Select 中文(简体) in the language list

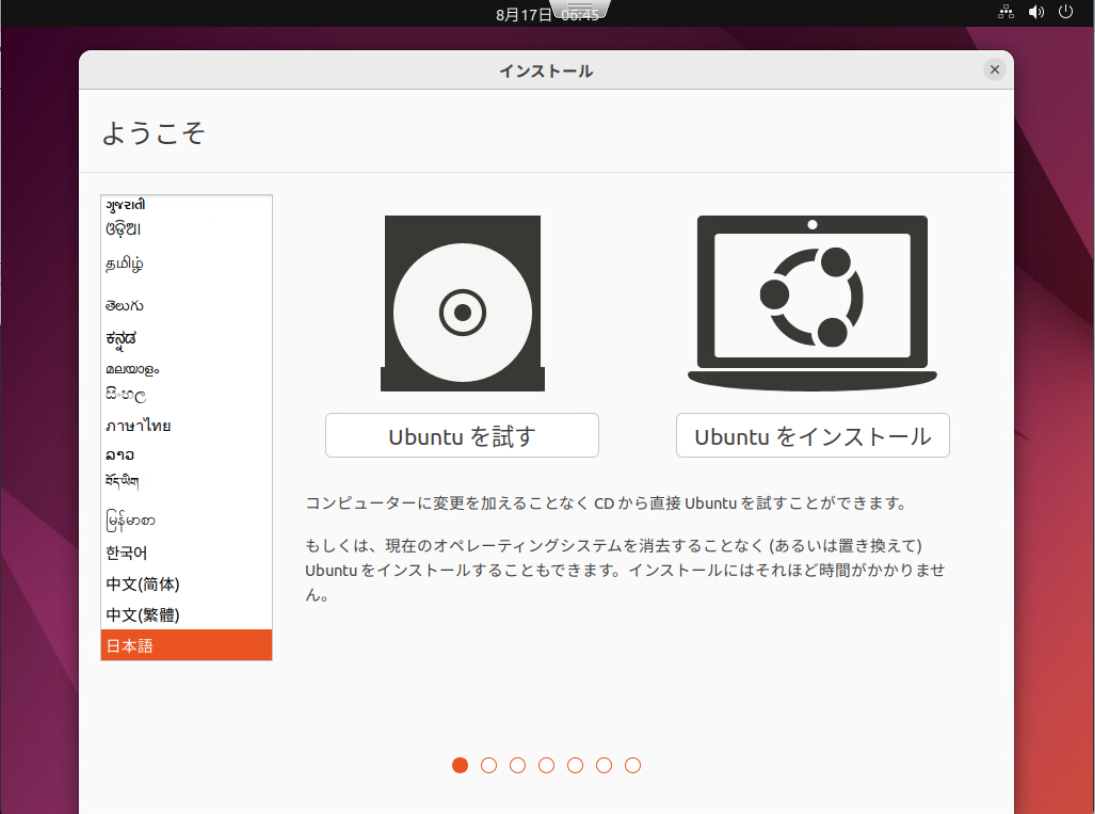[186, 584]
